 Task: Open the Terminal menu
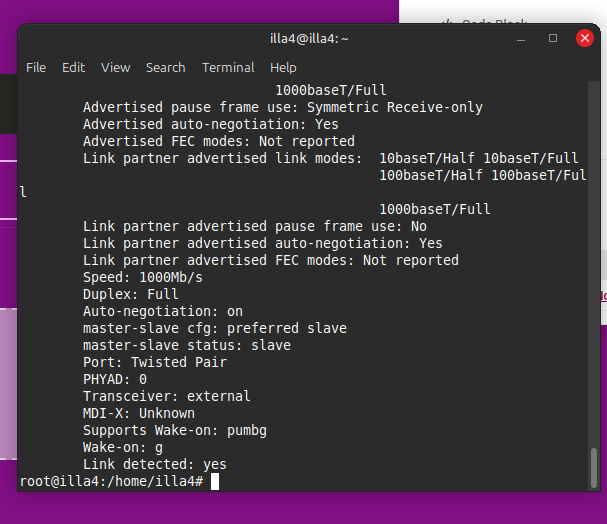[x=228, y=67]
